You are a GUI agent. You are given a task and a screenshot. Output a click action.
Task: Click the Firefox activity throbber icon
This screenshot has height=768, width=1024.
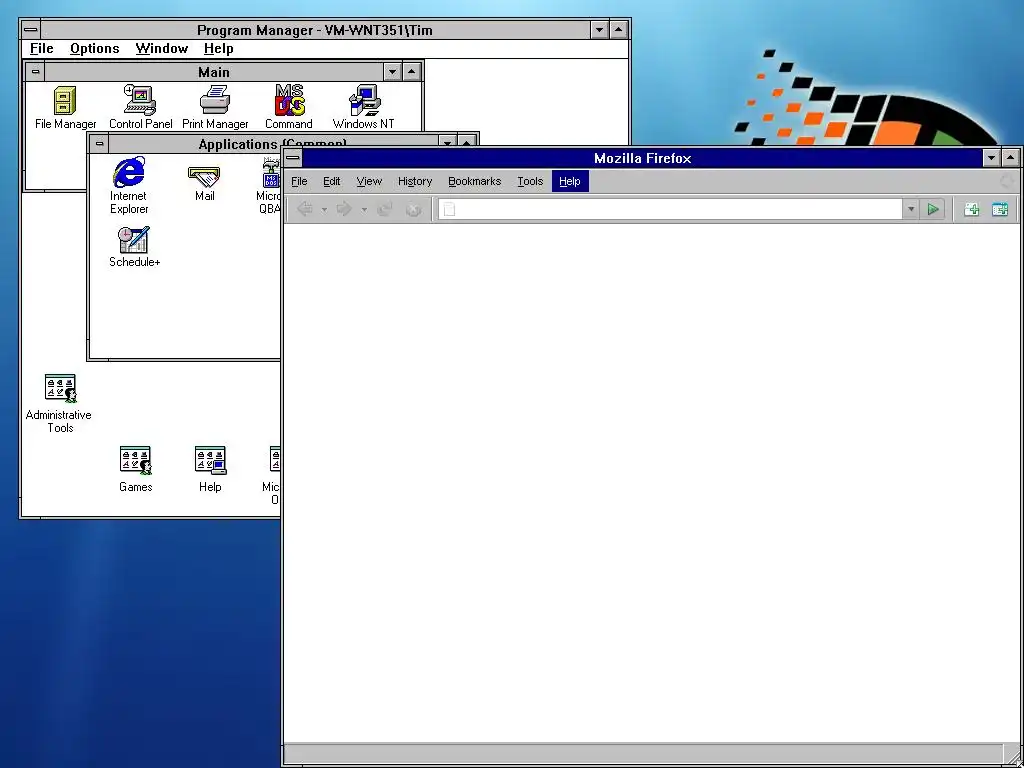click(x=1008, y=182)
